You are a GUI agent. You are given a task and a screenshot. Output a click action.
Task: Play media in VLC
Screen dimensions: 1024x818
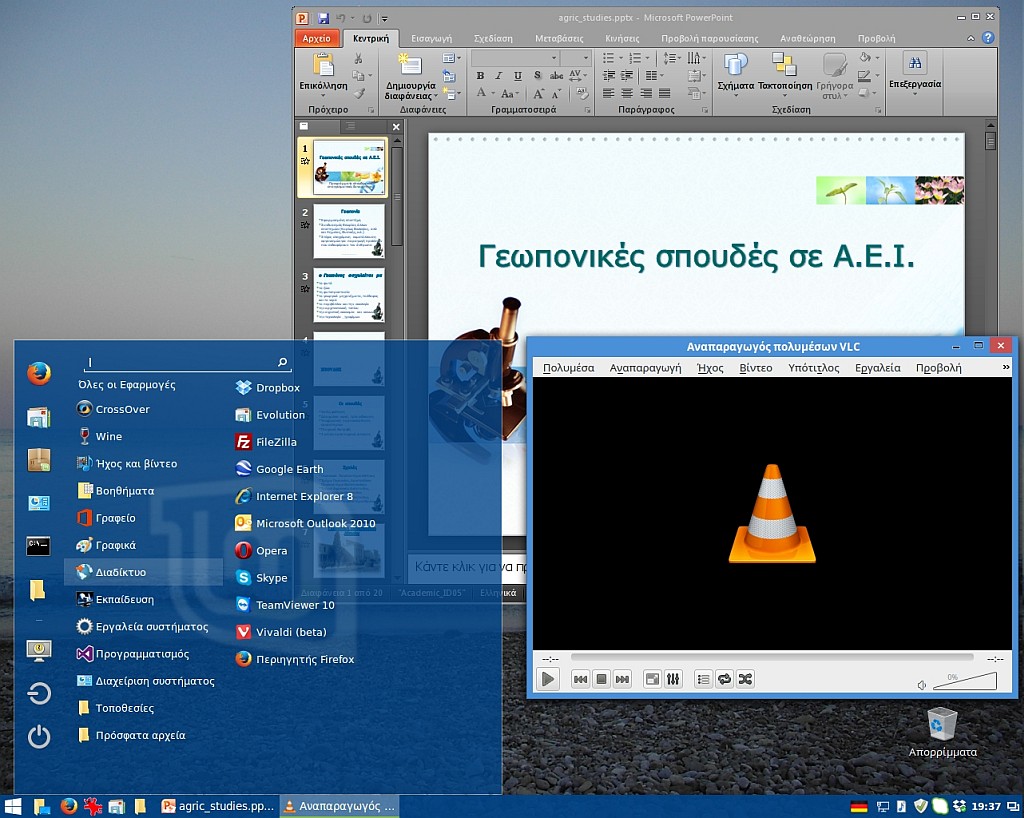[x=548, y=679]
